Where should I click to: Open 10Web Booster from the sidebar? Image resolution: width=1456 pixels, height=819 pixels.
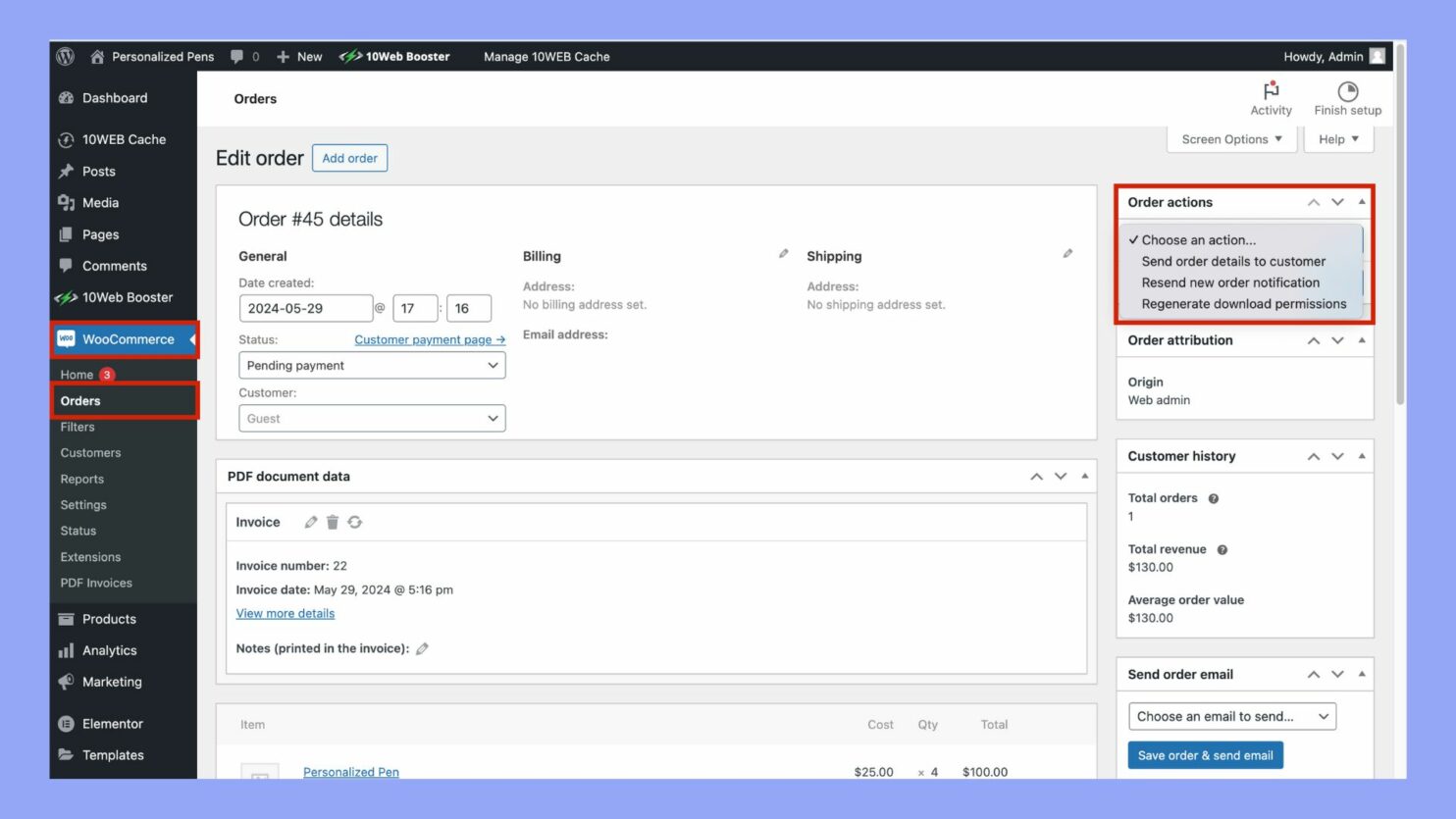click(66, 297)
